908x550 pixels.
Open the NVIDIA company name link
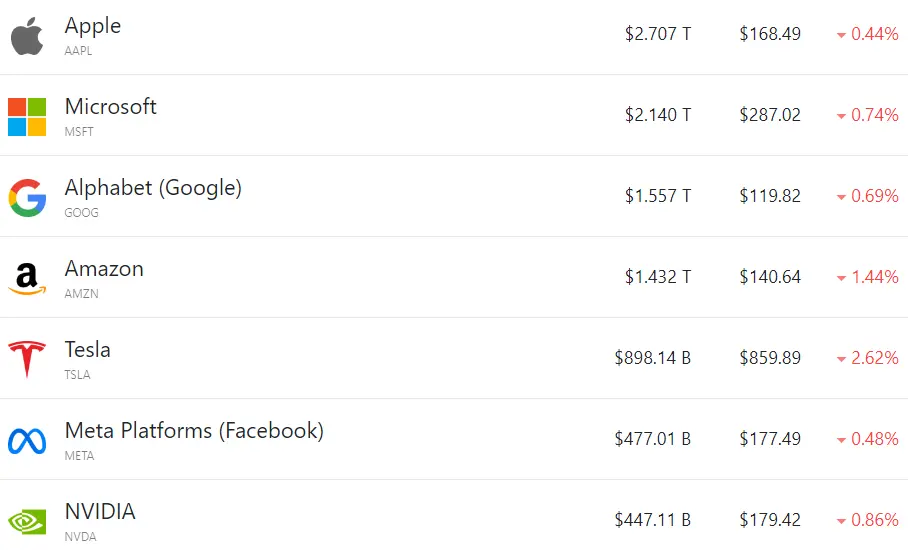pos(100,512)
